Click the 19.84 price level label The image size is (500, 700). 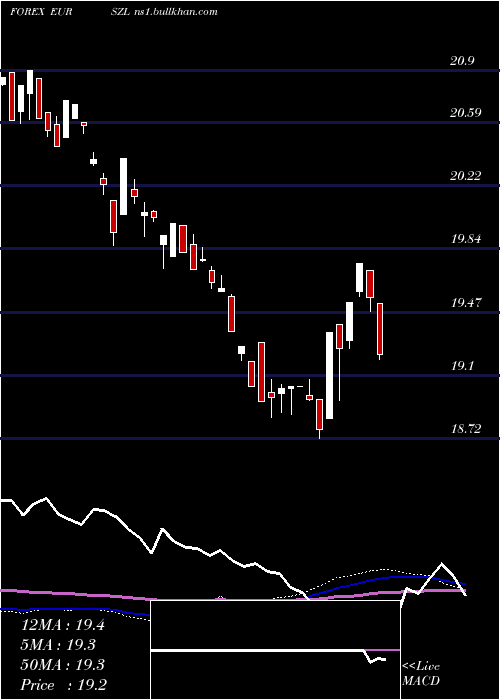pos(466,239)
